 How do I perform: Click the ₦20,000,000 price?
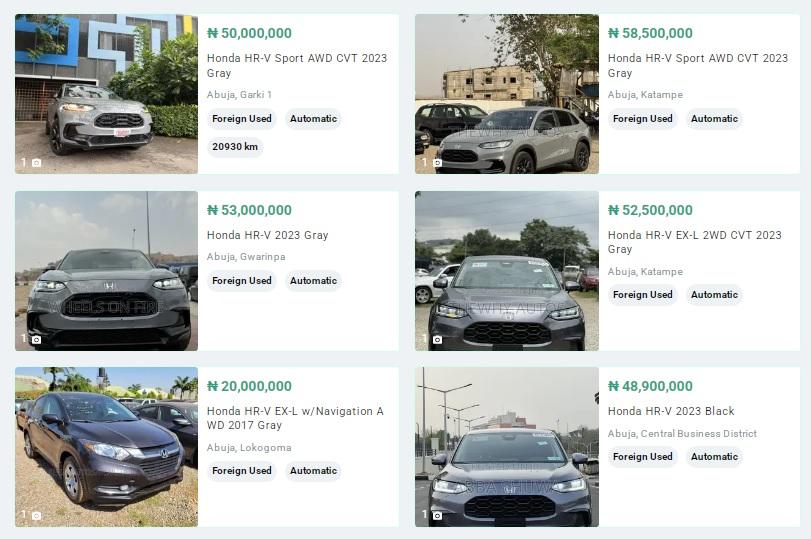(249, 386)
